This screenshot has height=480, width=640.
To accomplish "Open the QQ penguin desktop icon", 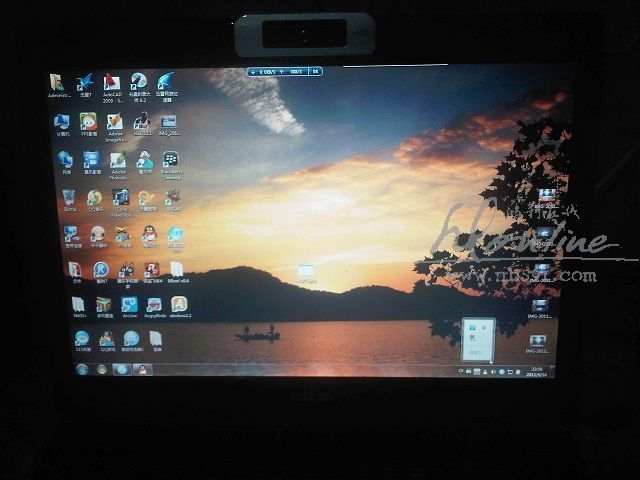I will point(148,236).
